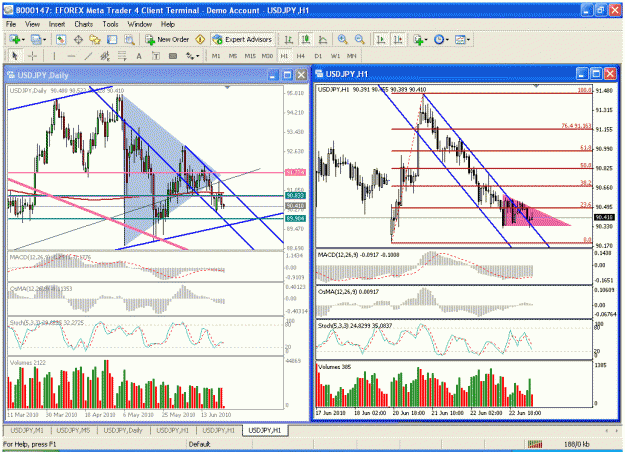Viewport: 625px width, 452px height.
Task: Expand the Indicators dropdown arrow
Action: click(426, 39)
